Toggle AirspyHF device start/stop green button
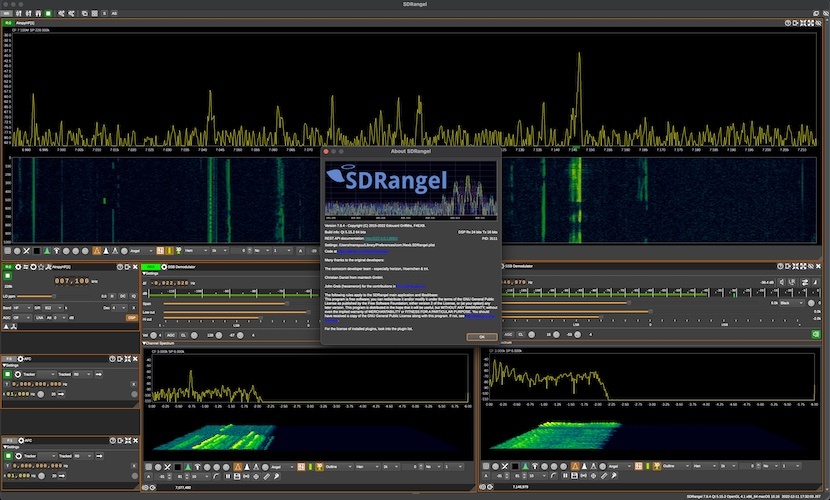Screen dimensions: 830x500 (x=7, y=276)
